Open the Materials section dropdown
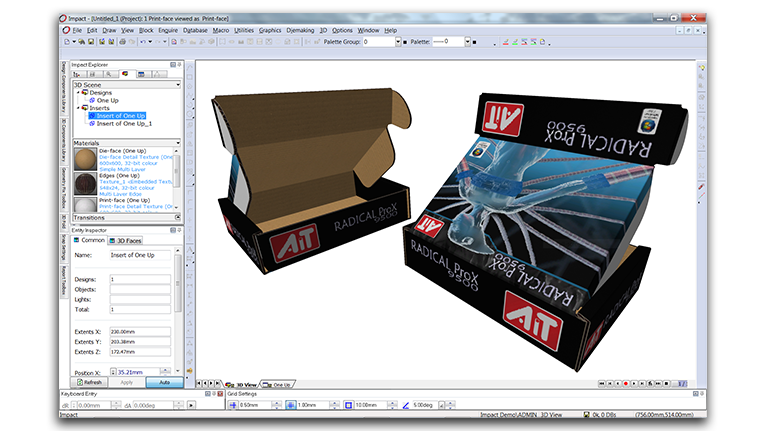Screen dimensions: 766x431 (178, 143)
